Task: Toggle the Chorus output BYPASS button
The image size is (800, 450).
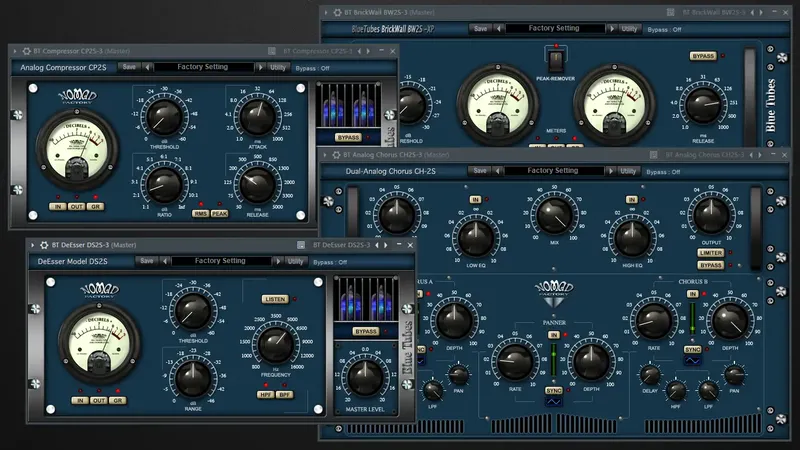Action: (x=711, y=265)
